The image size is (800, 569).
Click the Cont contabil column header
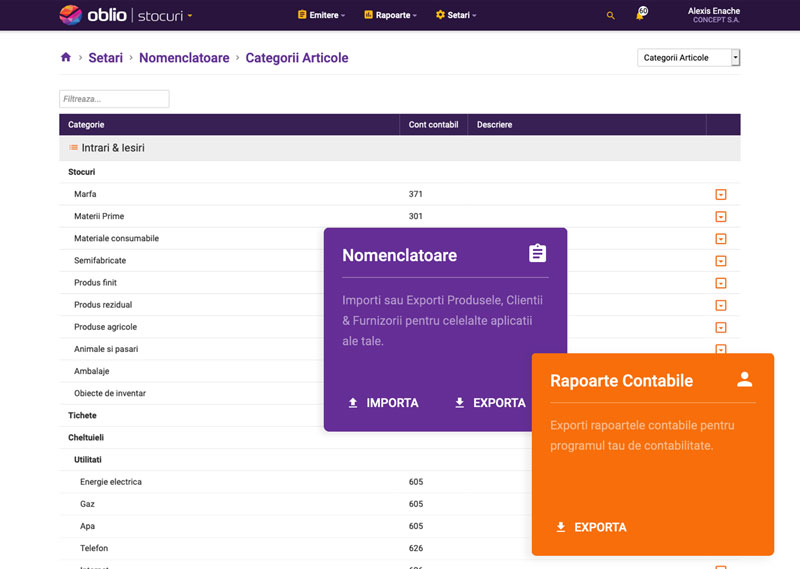[x=433, y=125]
